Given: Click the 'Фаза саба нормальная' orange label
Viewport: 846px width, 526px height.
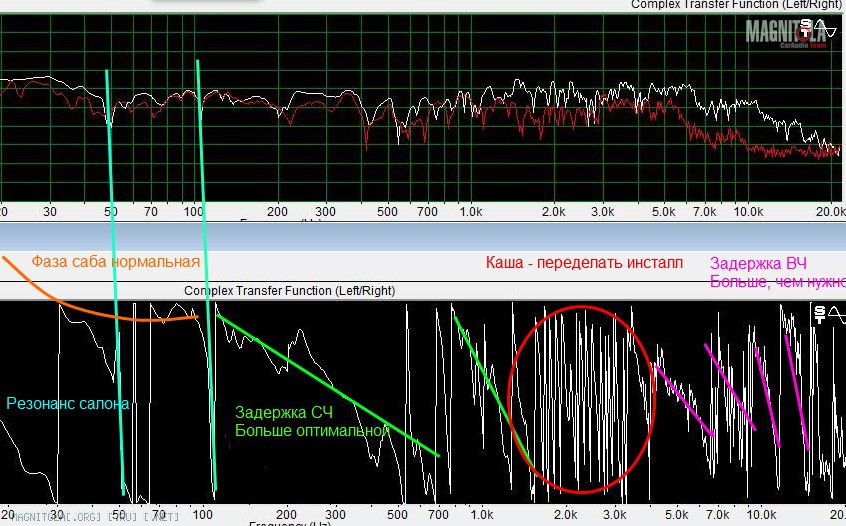Looking at the screenshot, I should (115, 261).
